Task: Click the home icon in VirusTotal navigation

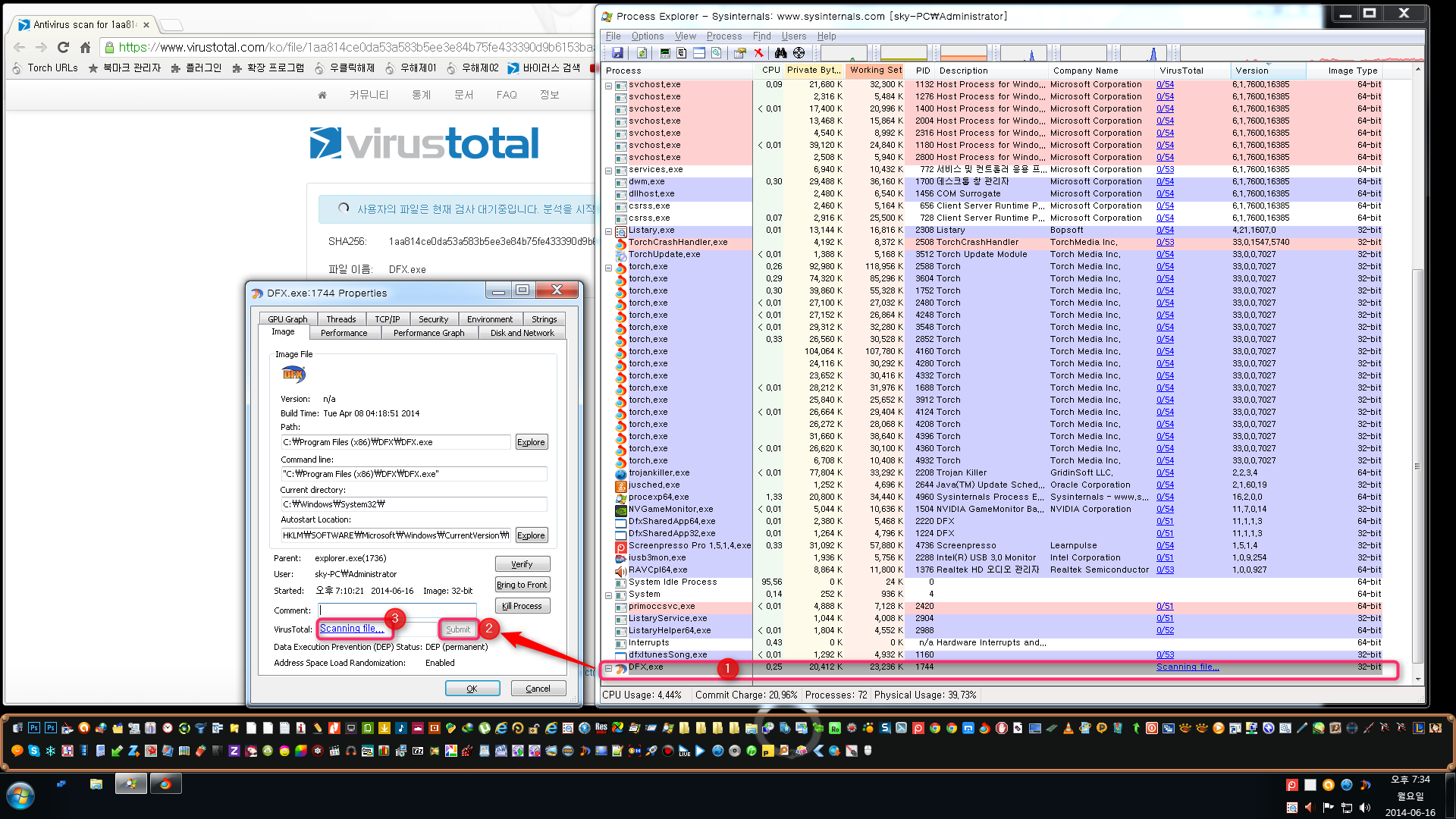Action: [322, 95]
